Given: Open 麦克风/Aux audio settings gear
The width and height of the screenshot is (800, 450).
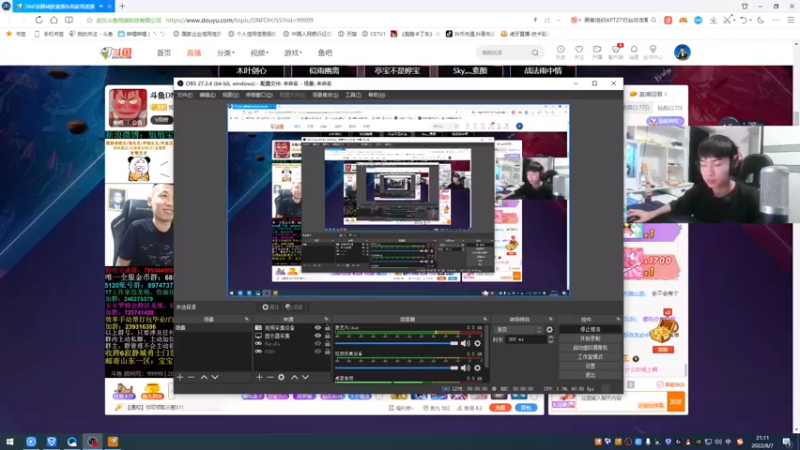Looking at the screenshot, I should 478,343.
